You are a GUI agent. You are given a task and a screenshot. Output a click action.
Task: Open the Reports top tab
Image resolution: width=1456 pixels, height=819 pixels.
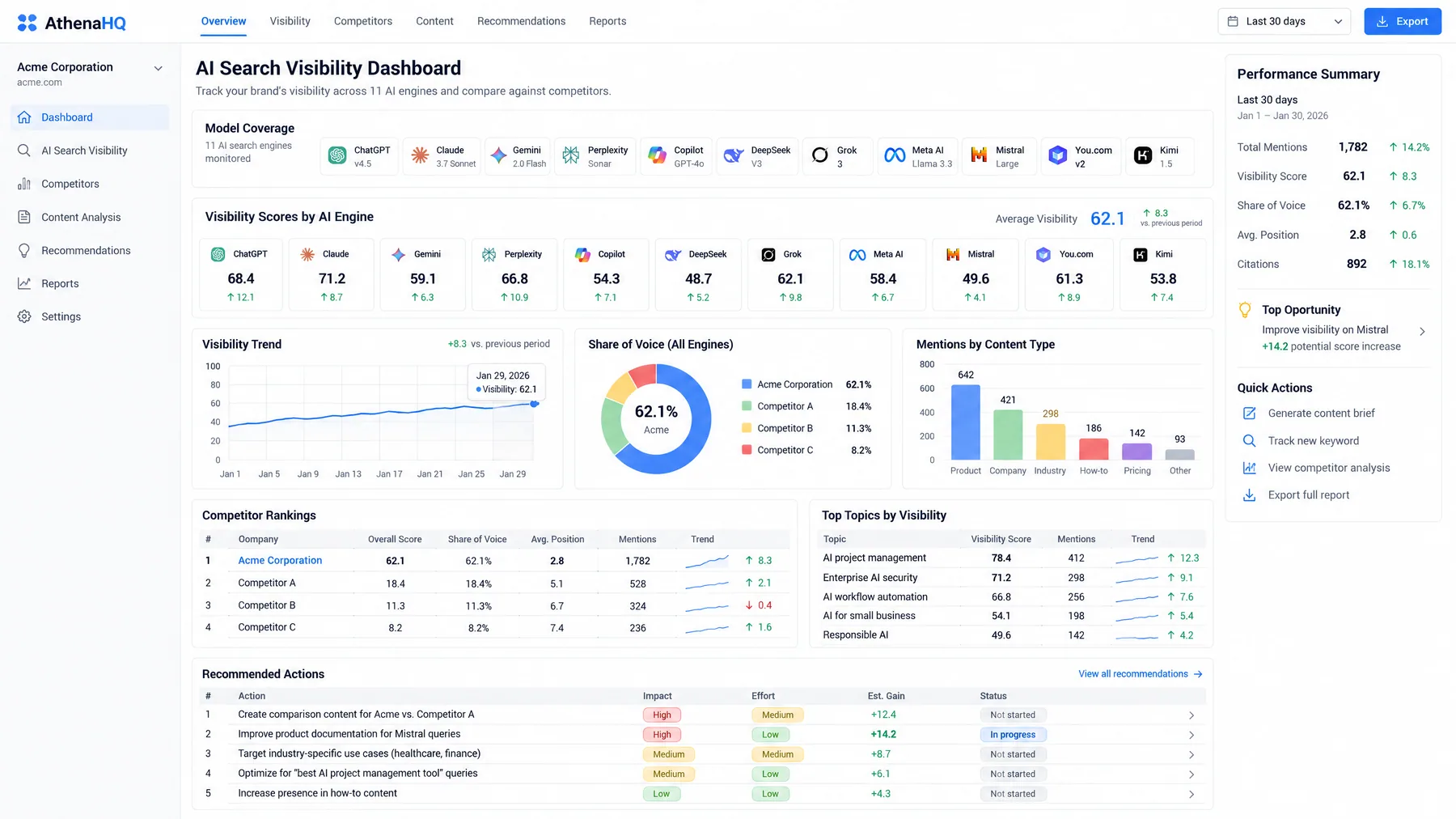click(x=607, y=21)
